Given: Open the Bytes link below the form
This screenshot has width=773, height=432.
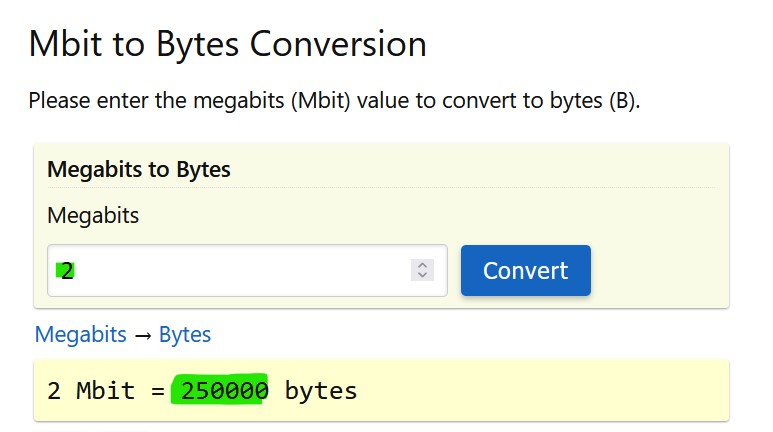Looking at the screenshot, I should point(185,334).
